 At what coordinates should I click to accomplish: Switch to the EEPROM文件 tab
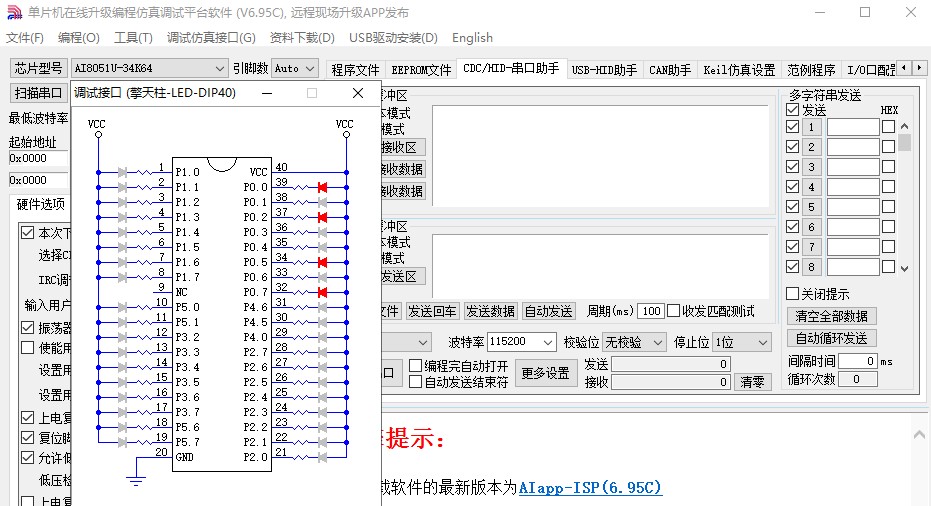click(x=421, y=70)
